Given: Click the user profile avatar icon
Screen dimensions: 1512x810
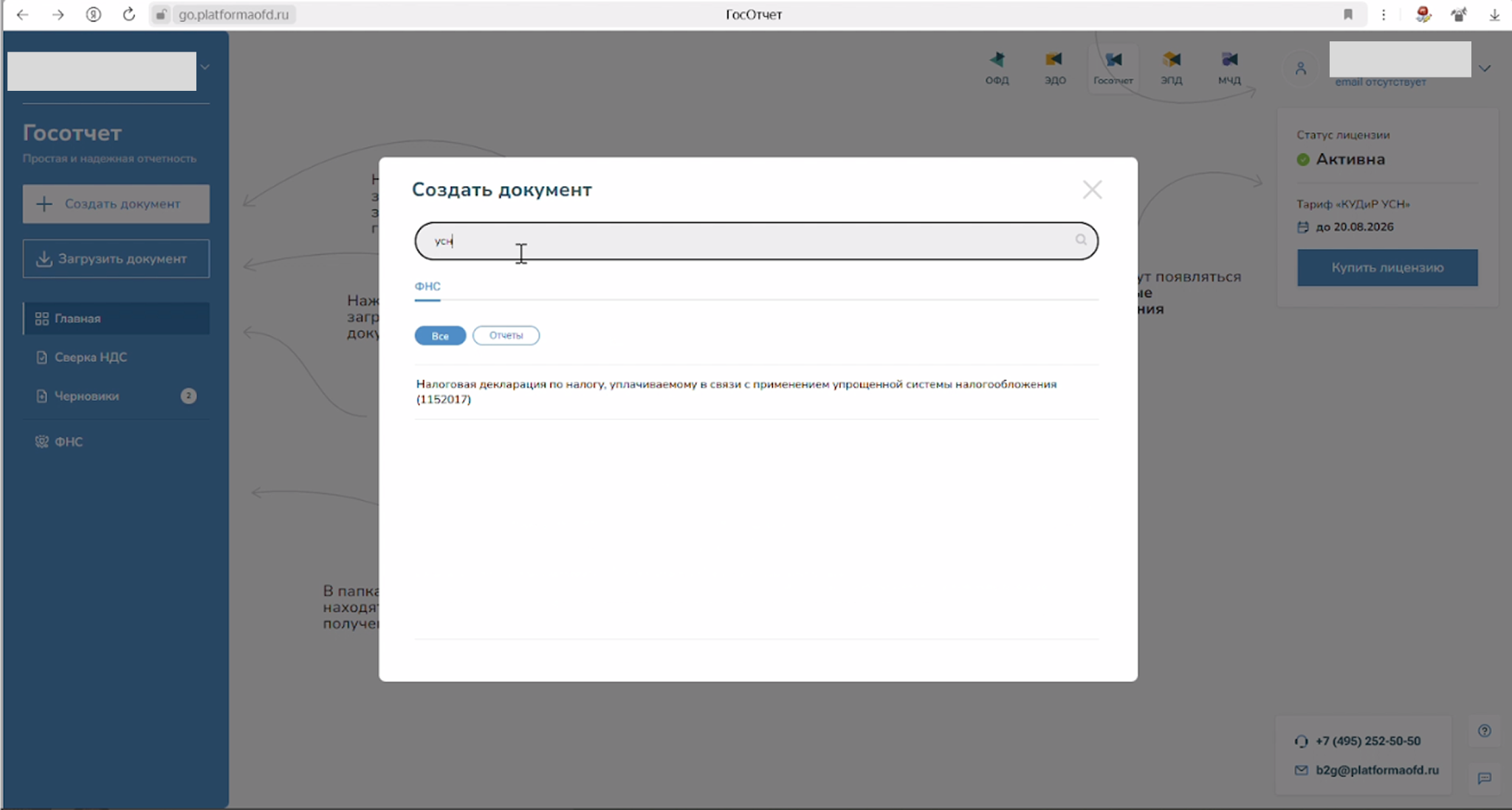Looking at the screenshot, I should click(1301, 69).
